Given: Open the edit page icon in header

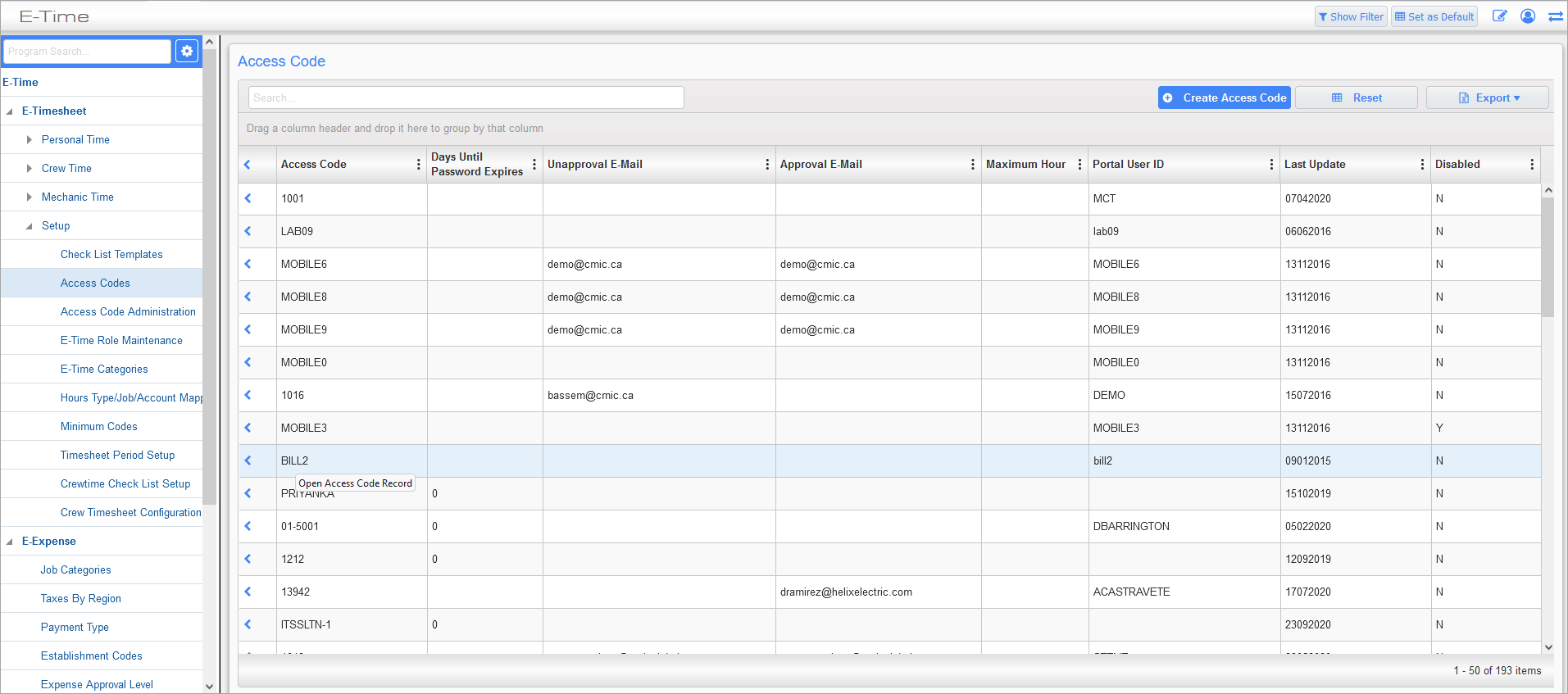Looking at the screenshot, I should (1499, 16).
